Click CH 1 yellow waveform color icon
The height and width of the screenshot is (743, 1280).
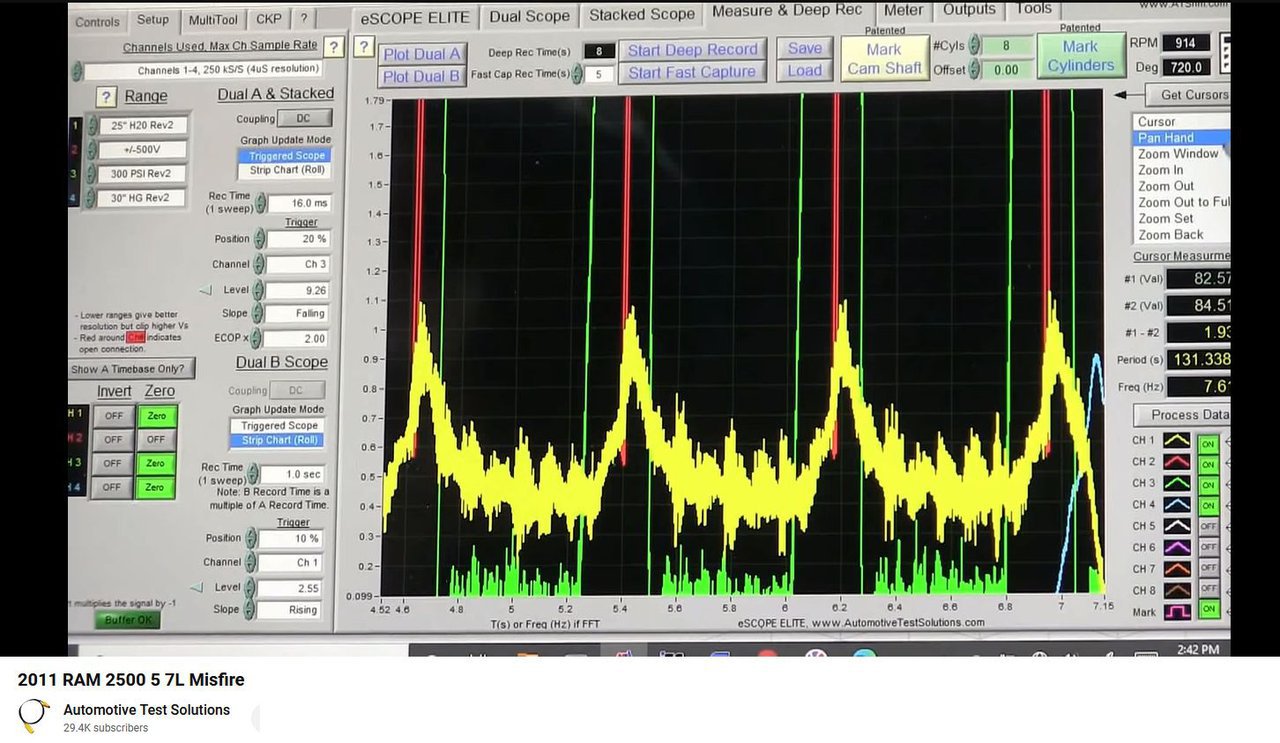1176,441
